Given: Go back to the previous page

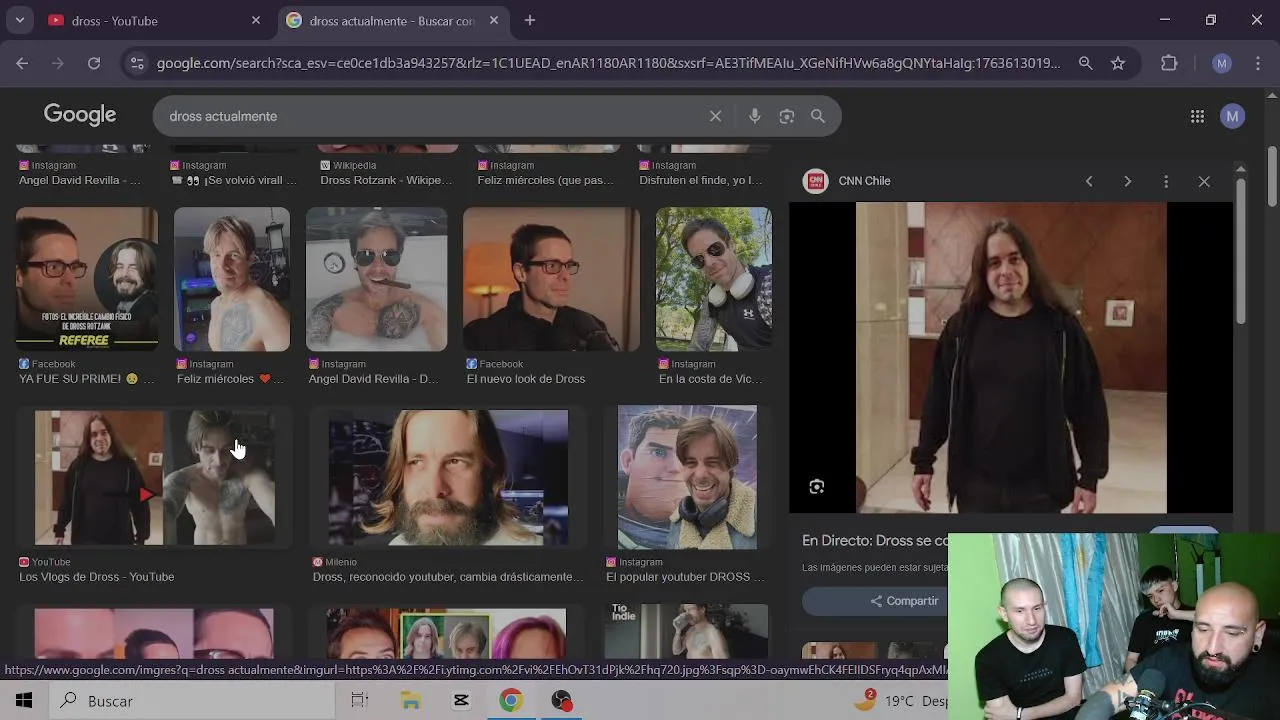Looking at the screenshot, I should coord(22,63).
